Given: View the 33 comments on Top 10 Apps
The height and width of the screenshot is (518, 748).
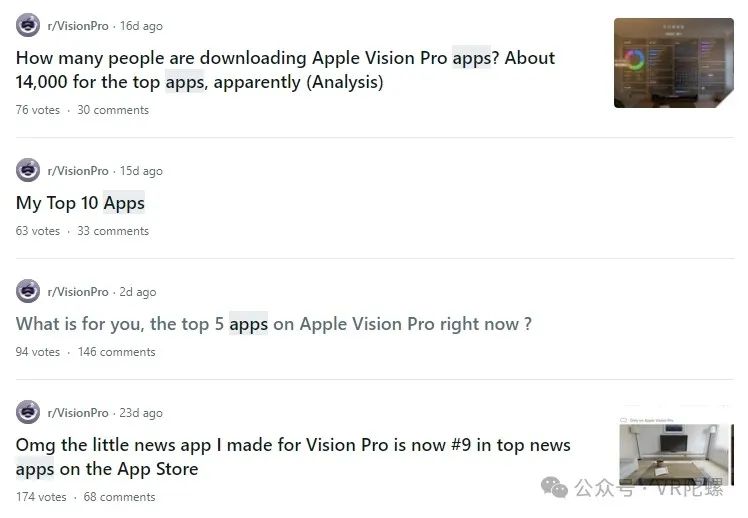Looking at the screenshot, I should click(113, 231).
